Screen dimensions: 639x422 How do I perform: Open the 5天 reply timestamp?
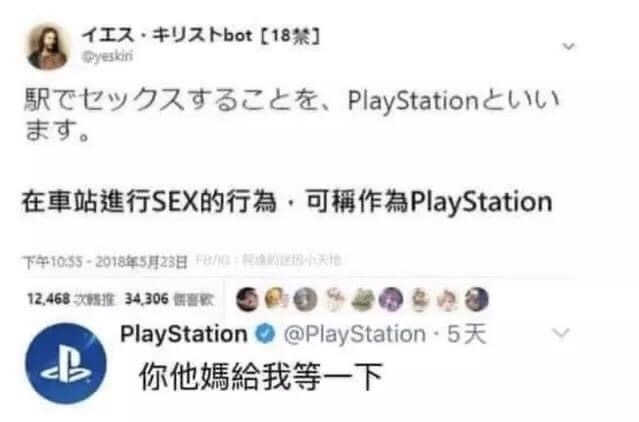(467, 334)
